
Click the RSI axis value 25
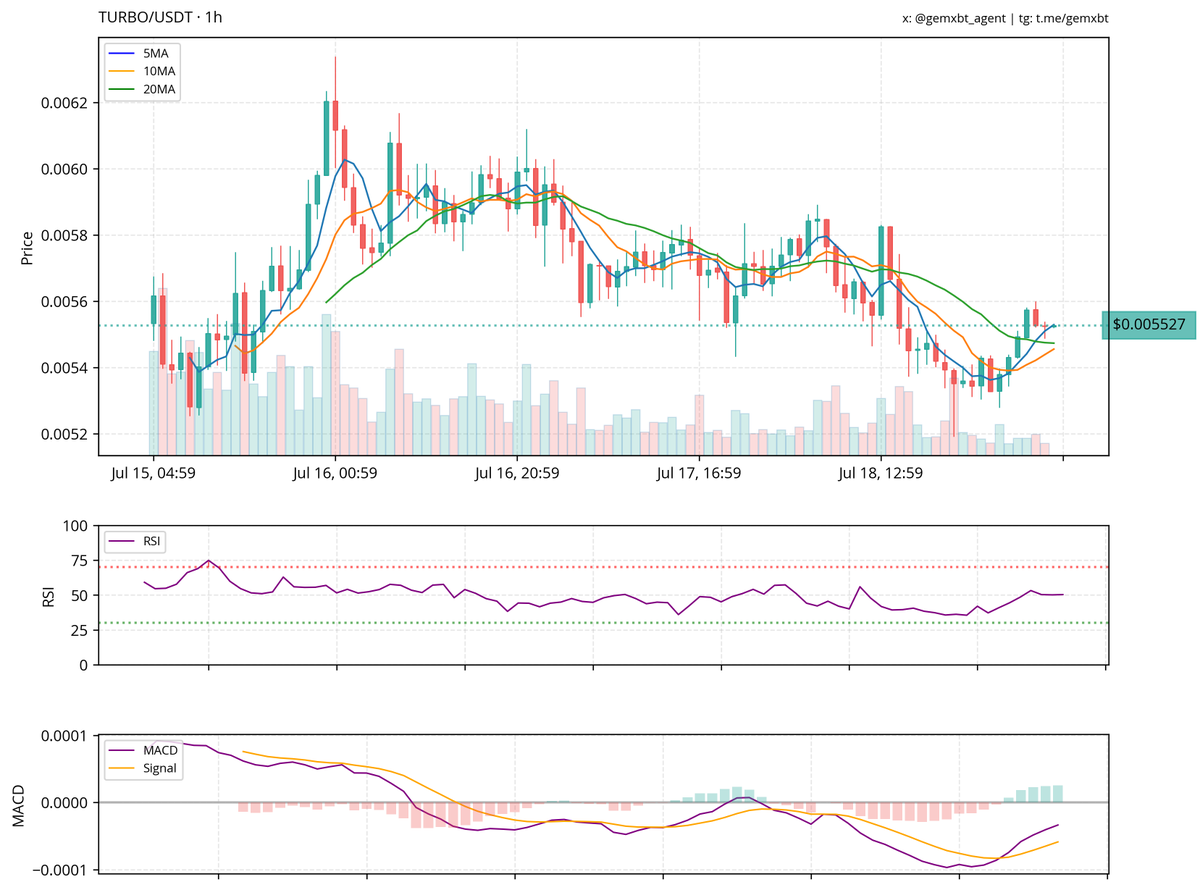[79, 630]
